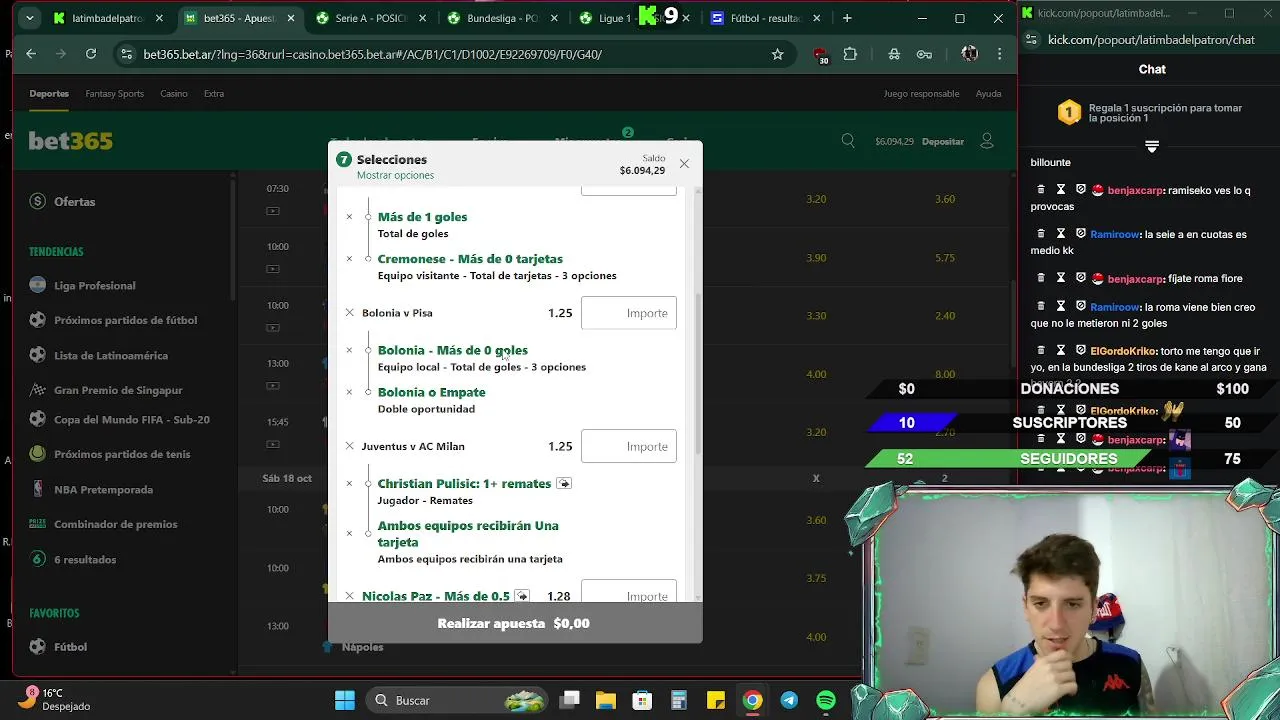The height and width of the screenshot is (720, 1280).
Task: Switch to the latimbadelpatron browser tab
Action: click(106, 18)
